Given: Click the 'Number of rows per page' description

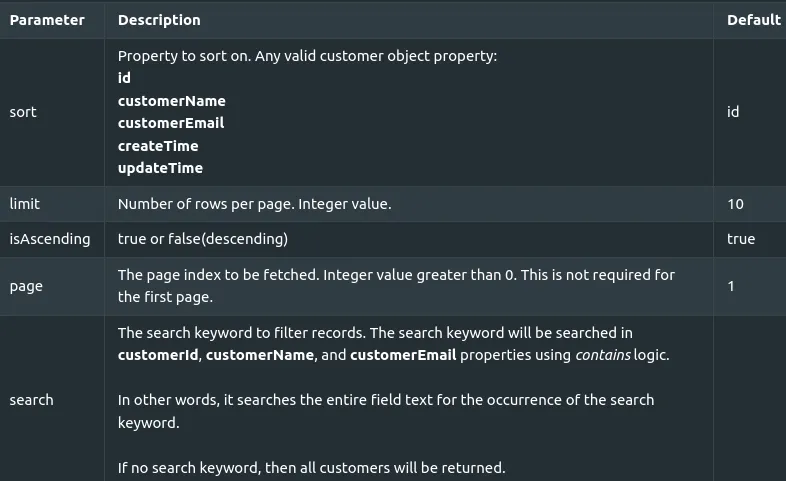Looking at the screenshot, I should 254,204.
